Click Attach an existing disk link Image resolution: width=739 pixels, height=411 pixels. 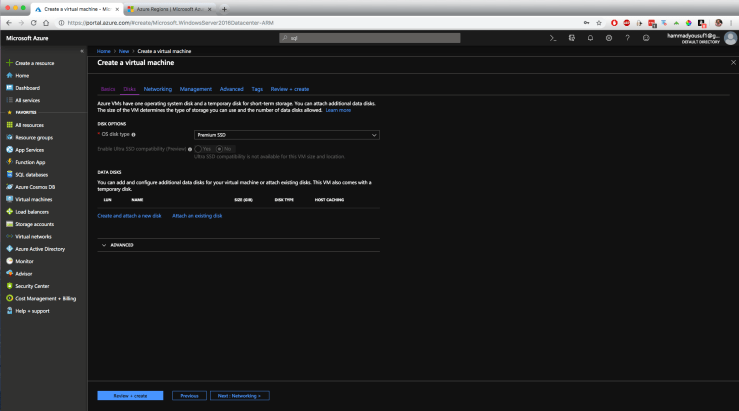pyautogui.click(x=197, y=216)
